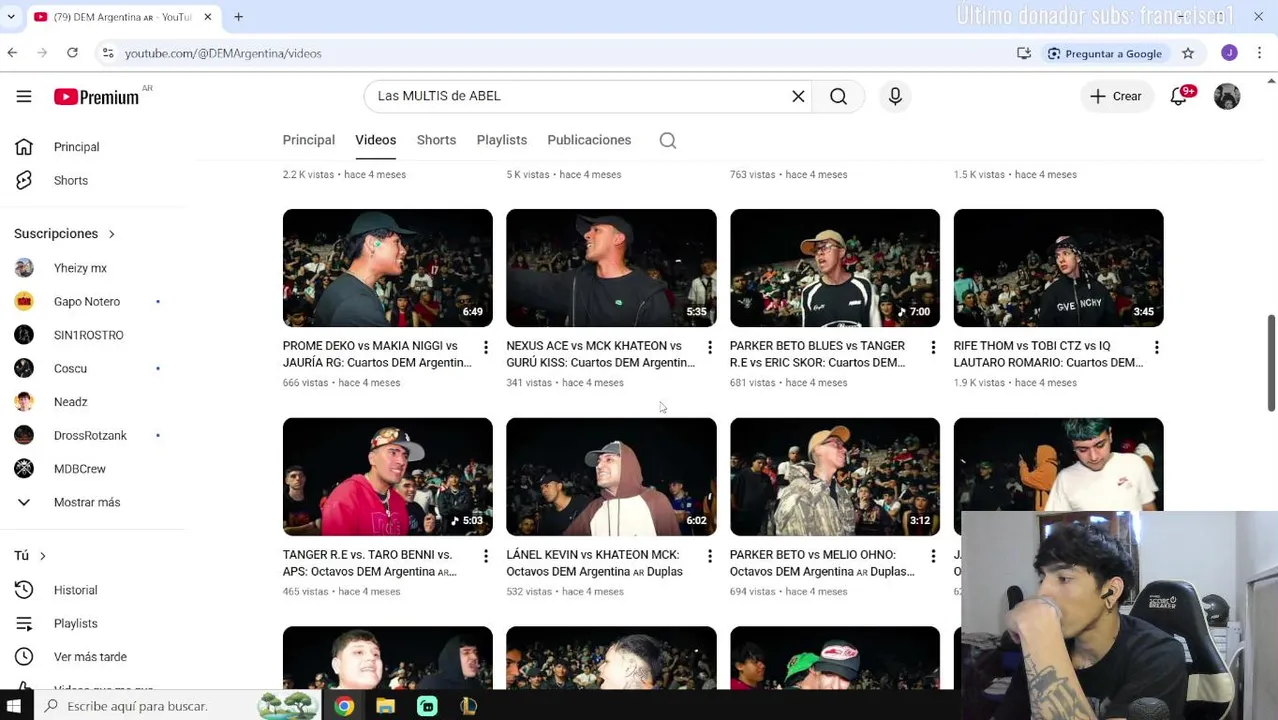Click title LÁNEL KEVIN vs KHATEON MCK
The height and width of the screenshot is (720, 1278).
pyautogui.click(x=595, y=563)
